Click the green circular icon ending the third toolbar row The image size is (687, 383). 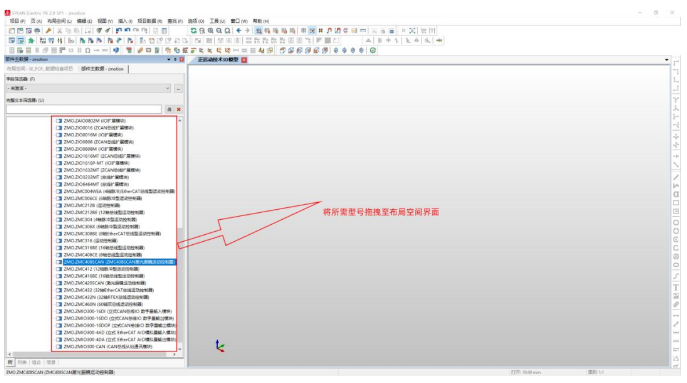pos(372,51)
